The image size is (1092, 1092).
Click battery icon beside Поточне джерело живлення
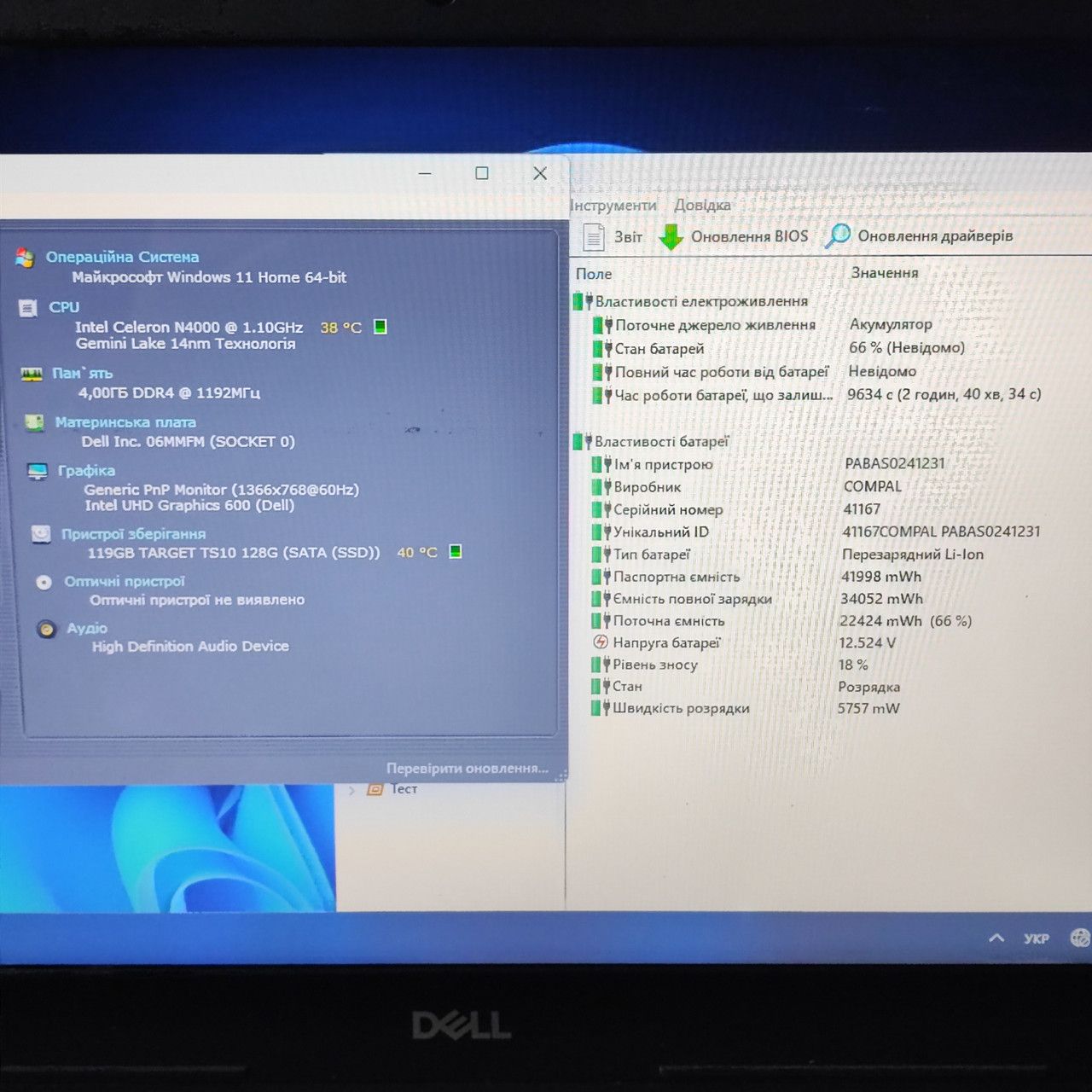603,325
